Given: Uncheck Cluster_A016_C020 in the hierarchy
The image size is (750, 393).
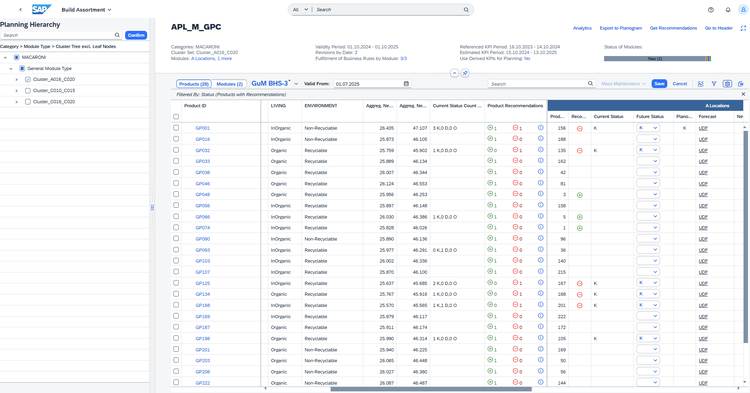Looking at the screenshot, I should (28, 79).
